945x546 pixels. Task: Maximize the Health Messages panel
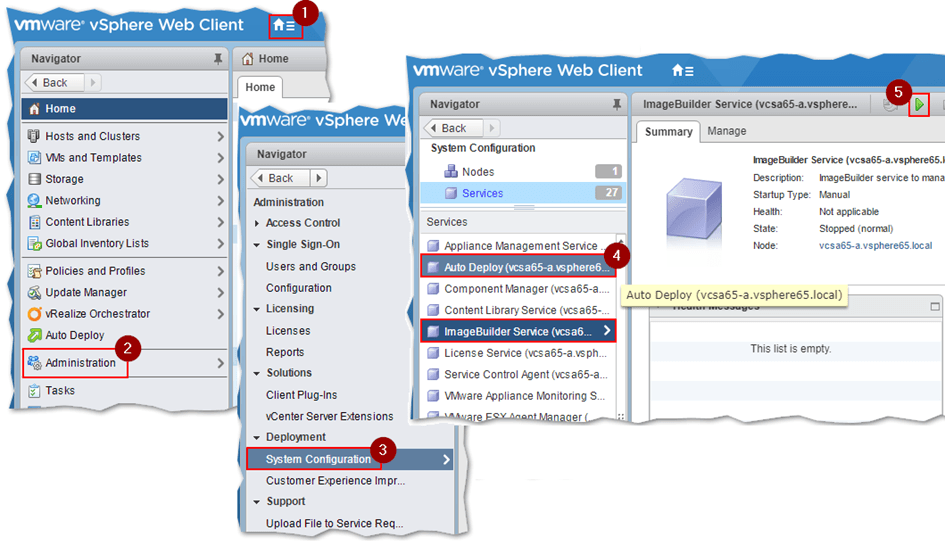coord(935,307)
